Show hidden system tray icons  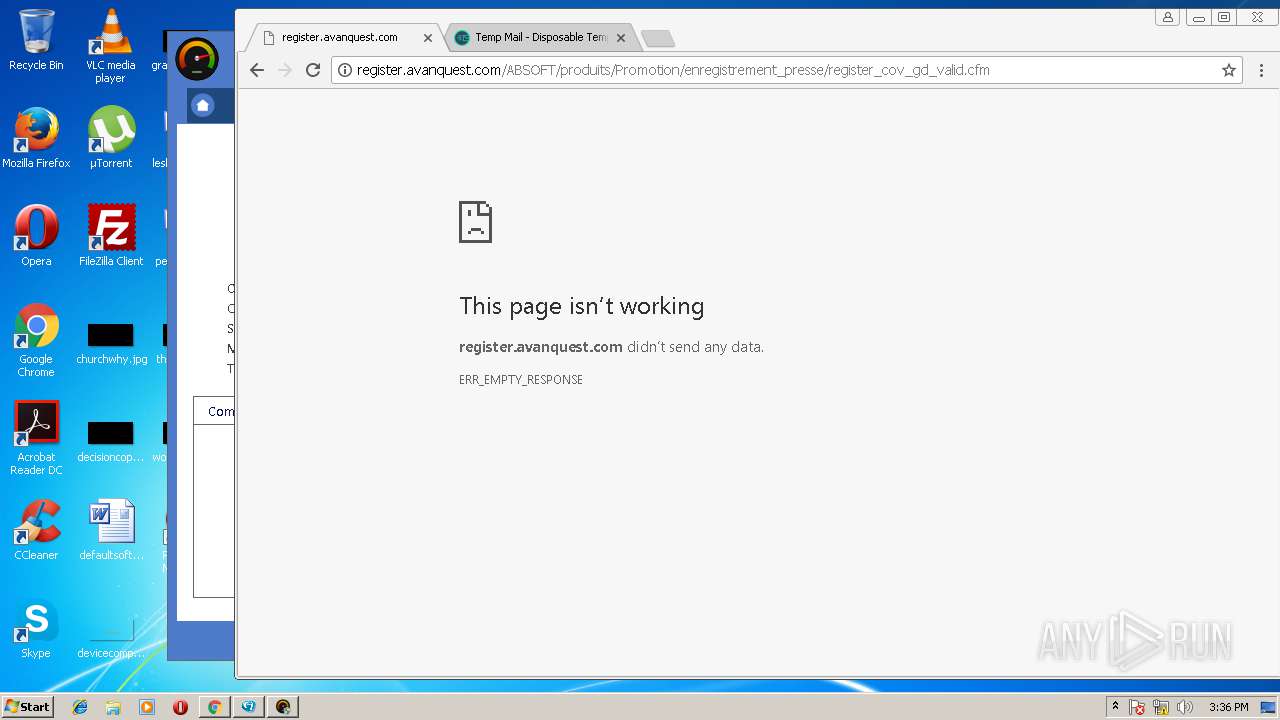pos(1115,707)
